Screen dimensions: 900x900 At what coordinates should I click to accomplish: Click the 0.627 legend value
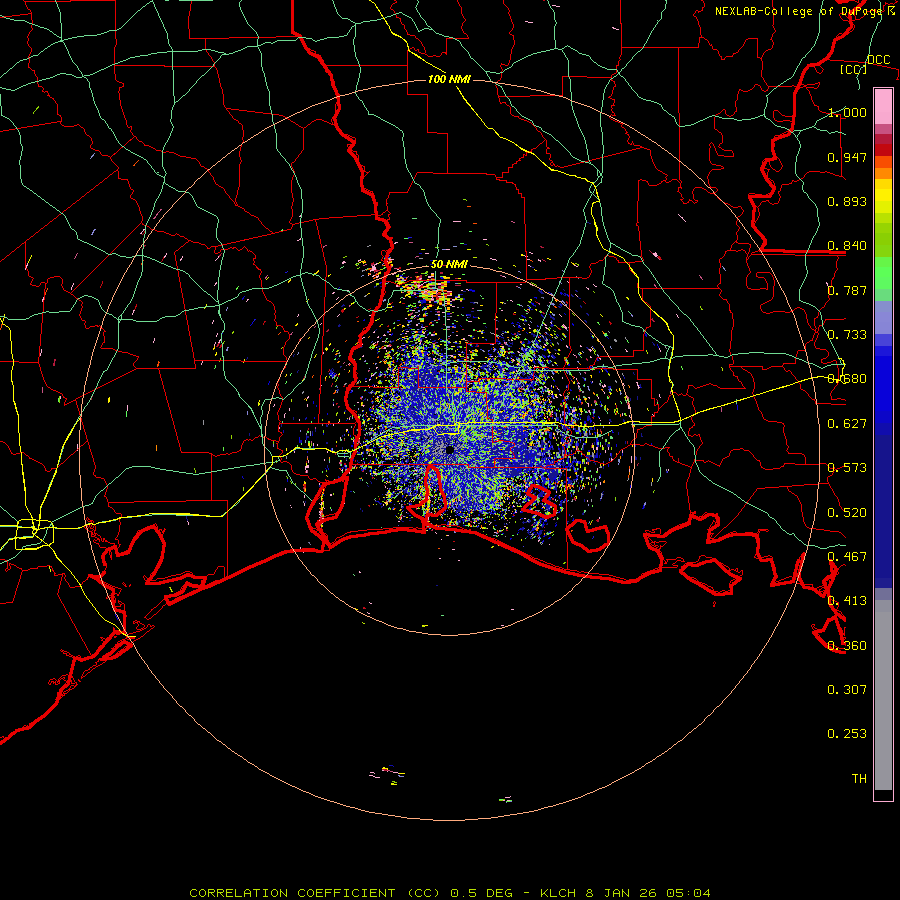click(x=847, y=424)
